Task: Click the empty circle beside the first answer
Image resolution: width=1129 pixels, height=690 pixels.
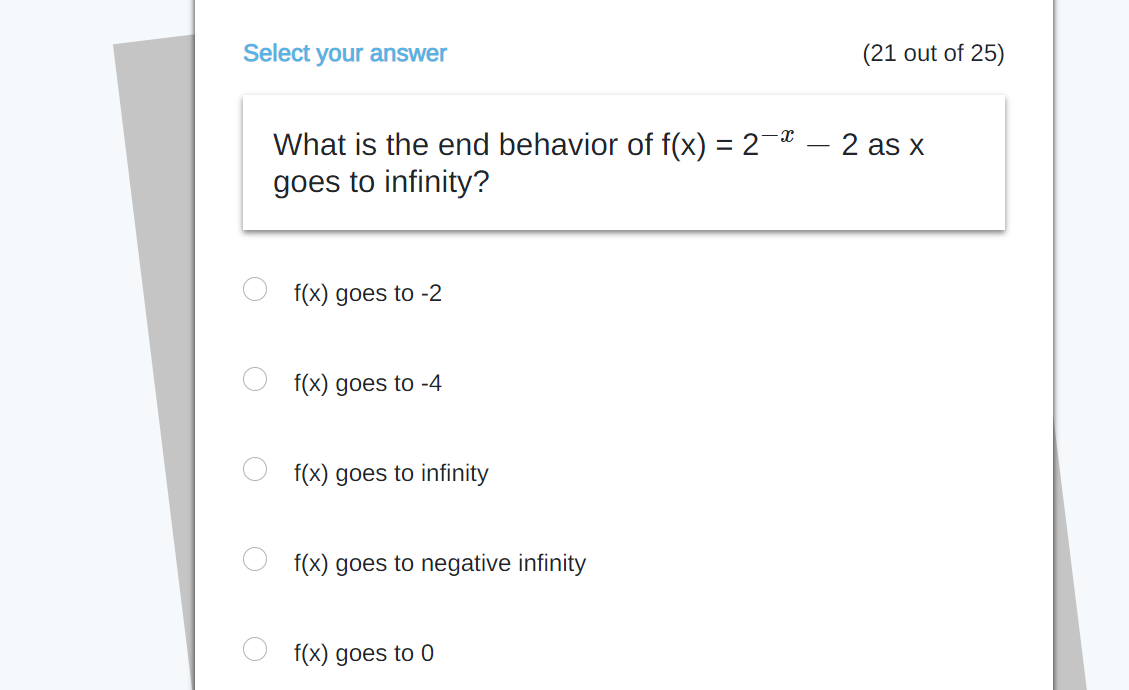Action: [x=255, y=289]
